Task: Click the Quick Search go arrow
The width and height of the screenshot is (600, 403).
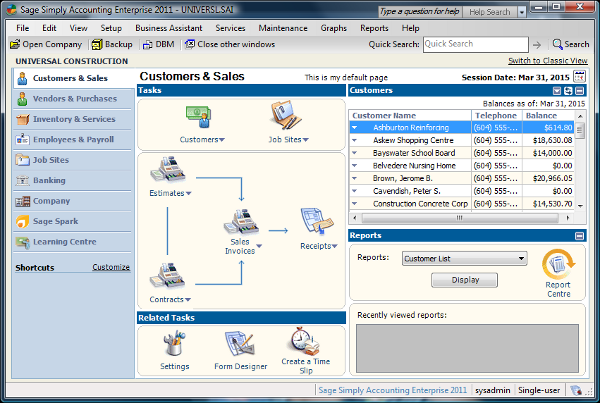Action: [x=537, y=45]
